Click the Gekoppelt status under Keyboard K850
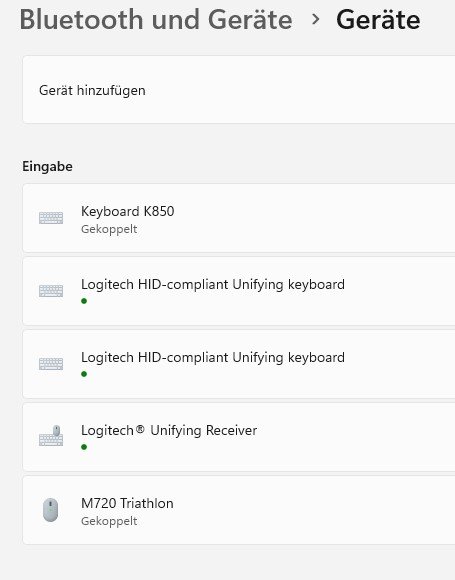 tap(109, 229)
